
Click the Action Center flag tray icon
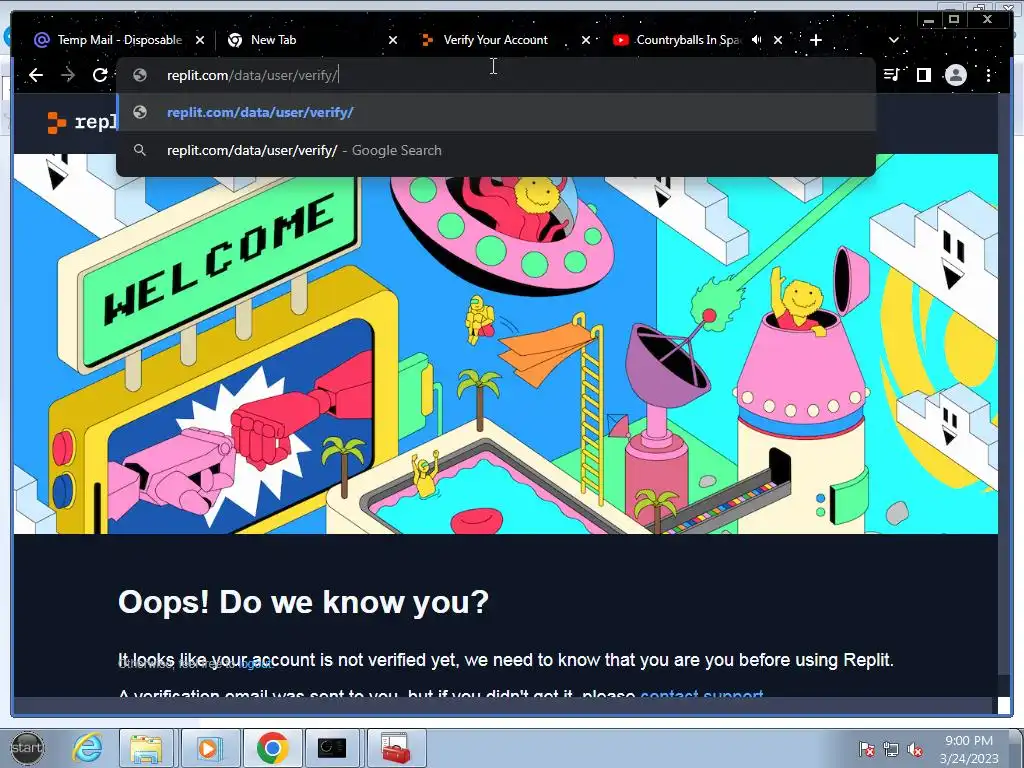click(867, 749)
